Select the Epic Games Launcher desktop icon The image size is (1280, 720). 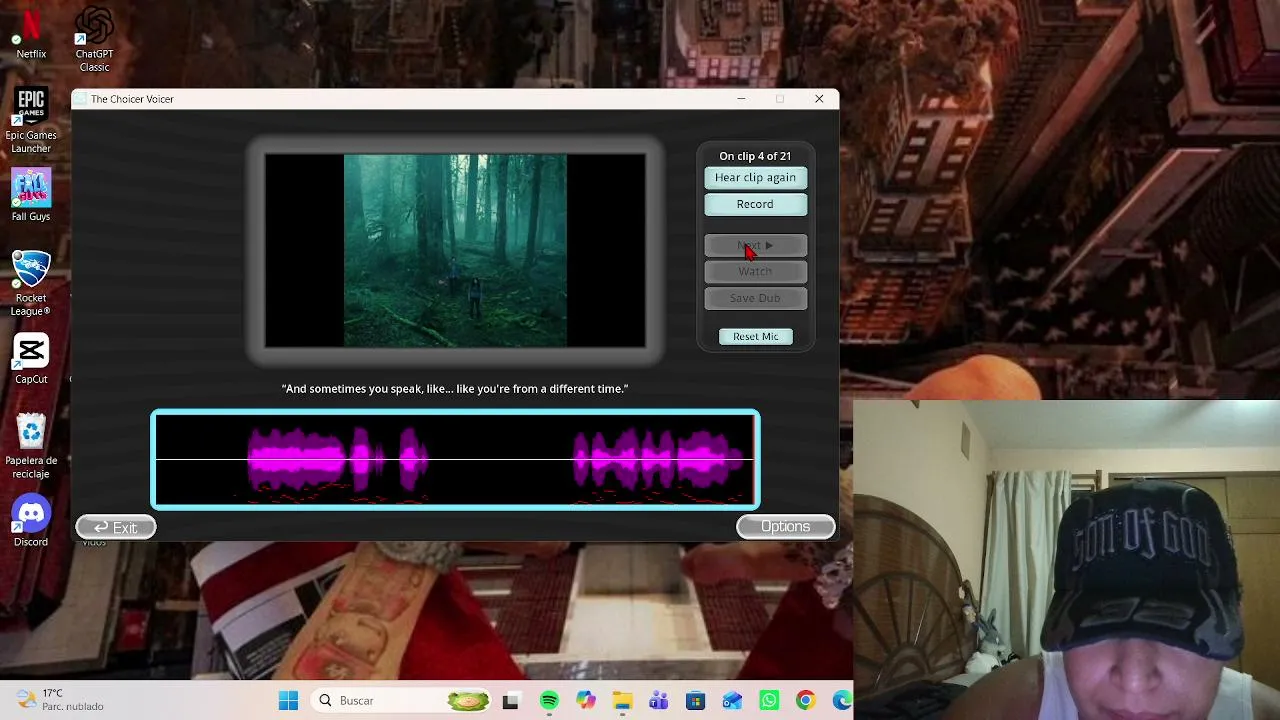pos(31,121)
